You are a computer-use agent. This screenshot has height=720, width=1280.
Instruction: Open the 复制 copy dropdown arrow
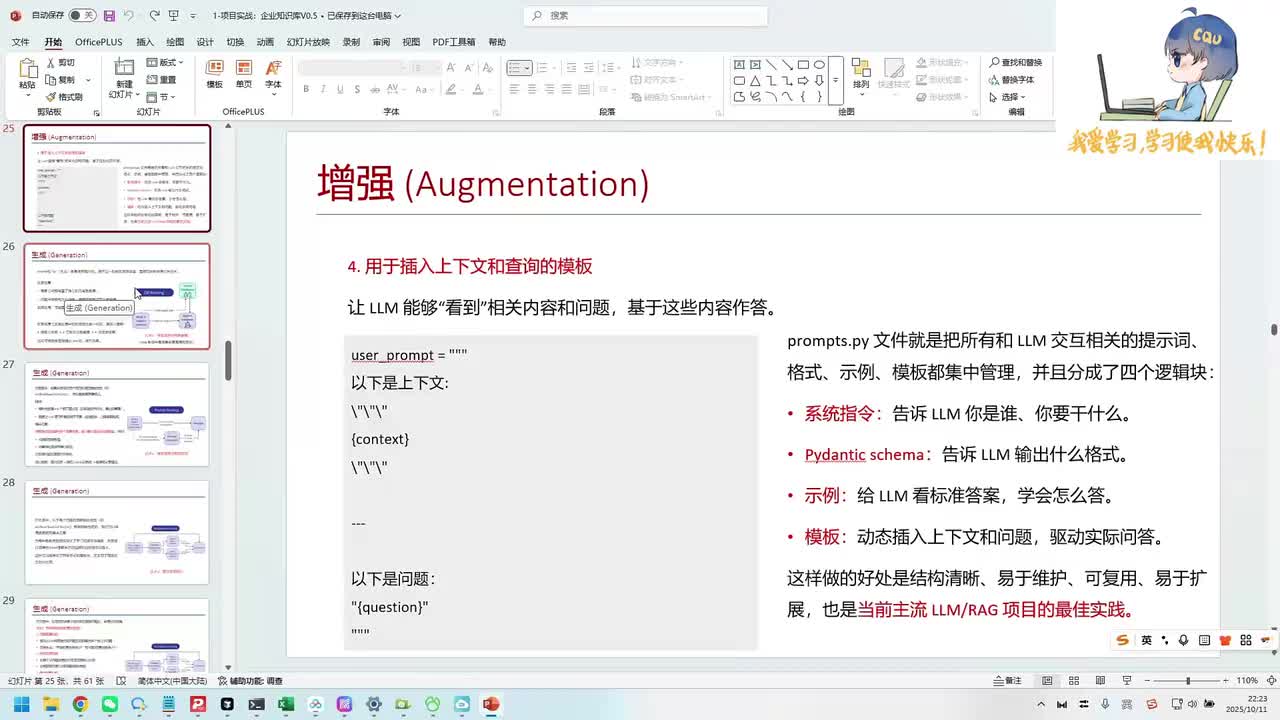88,80
